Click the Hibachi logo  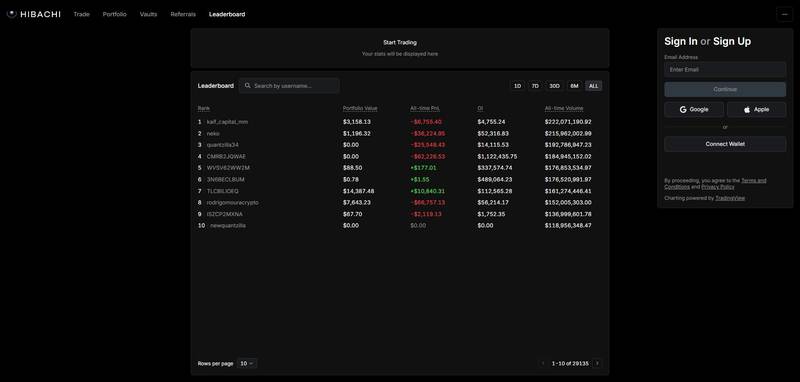pos(34,14)
